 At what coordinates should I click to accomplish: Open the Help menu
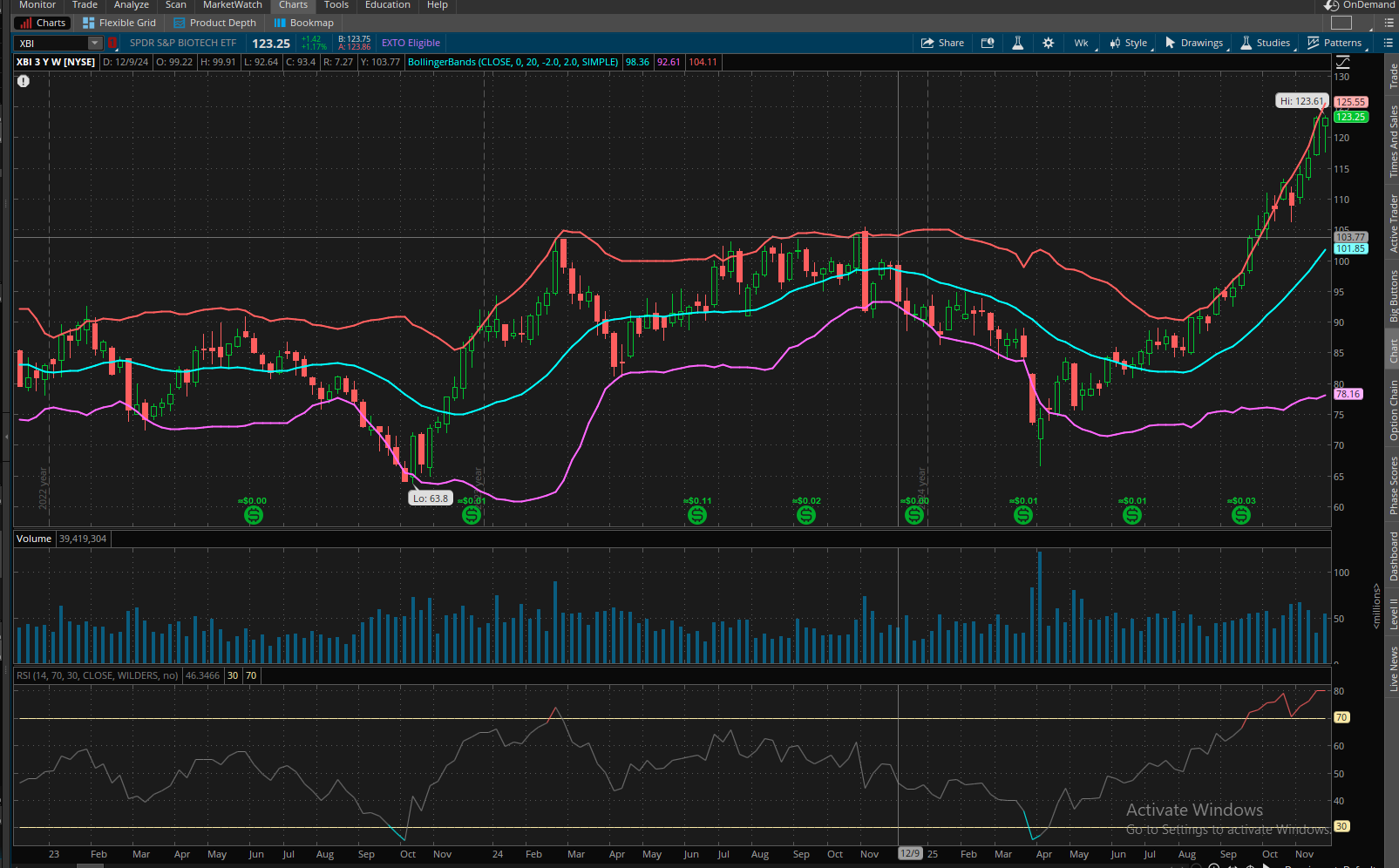click(x=438, y=5)
